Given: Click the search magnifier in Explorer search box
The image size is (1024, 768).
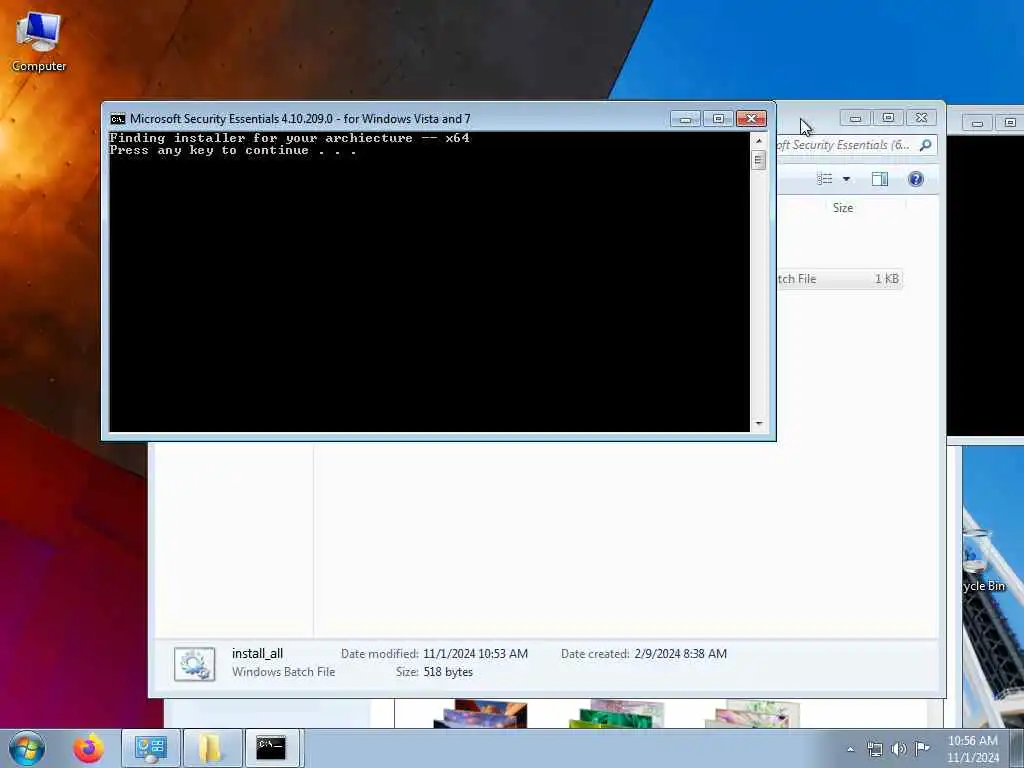Looking at the screenshot, I should click(925, 145).
